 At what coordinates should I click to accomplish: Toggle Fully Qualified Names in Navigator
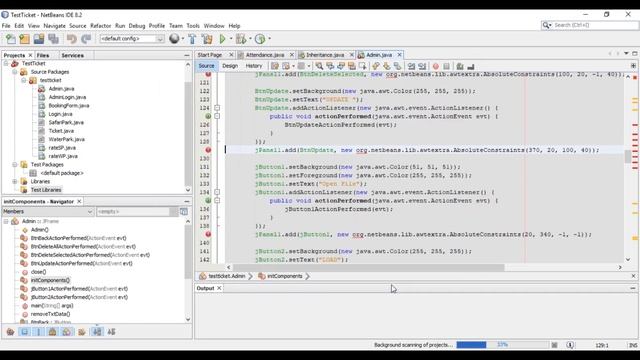pos(82,332)
